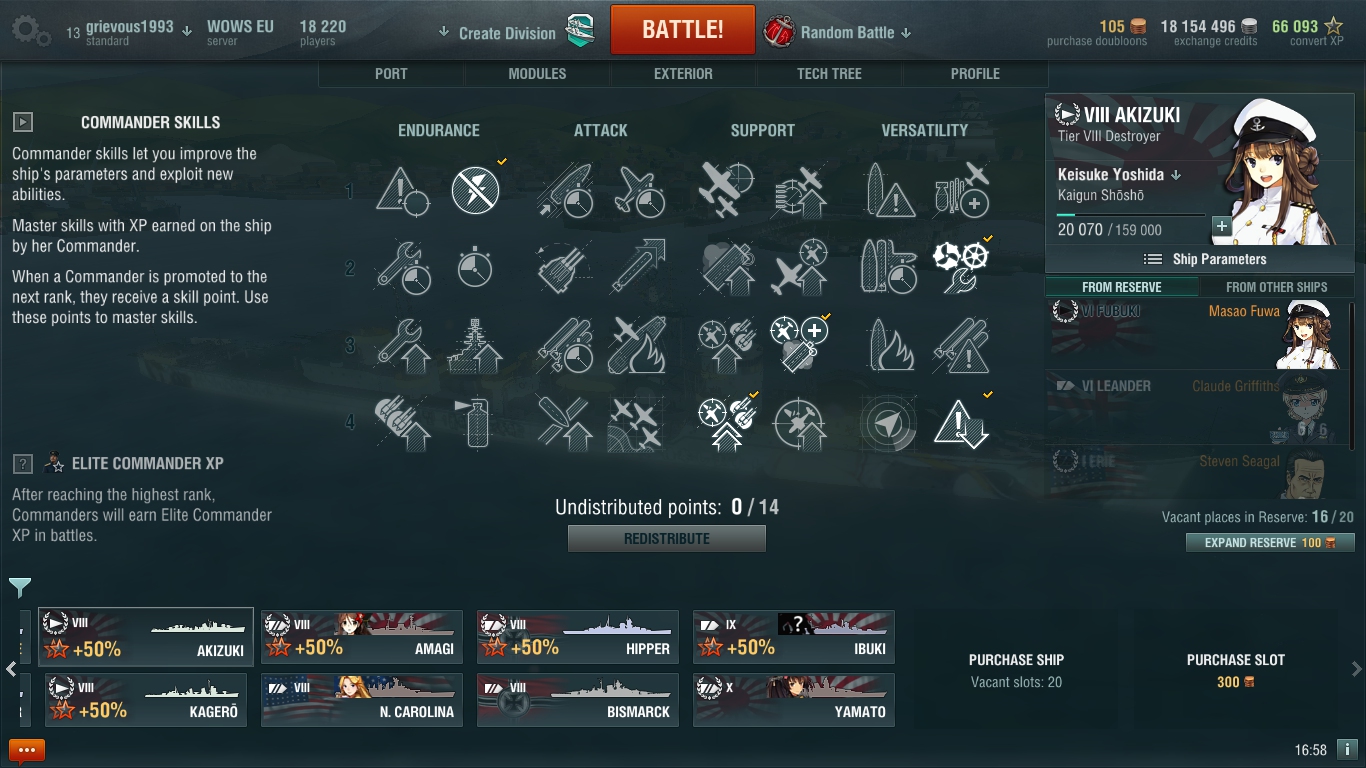Toggle the Preventive Maintenance checked skill
Viewport: 1366px width, 768px height.
point(475,190)
